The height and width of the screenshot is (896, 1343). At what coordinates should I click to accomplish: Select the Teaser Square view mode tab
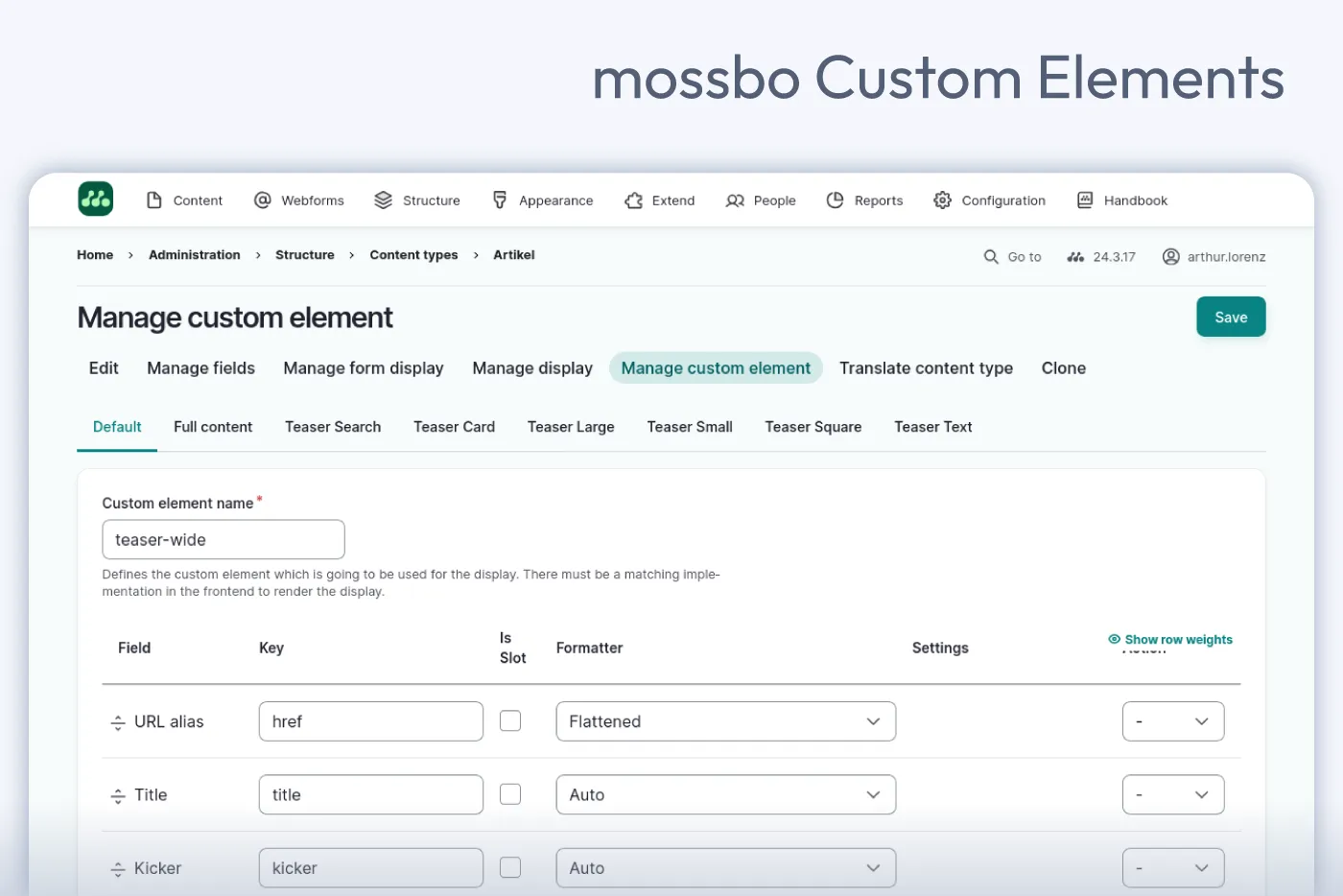pos(813,427)
